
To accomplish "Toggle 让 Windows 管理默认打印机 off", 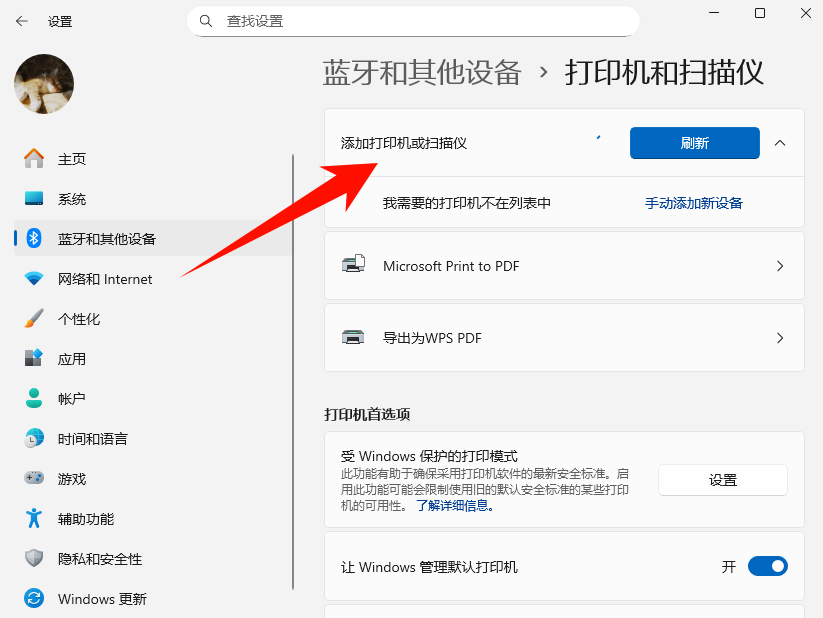I will pyautogui.click(x=767, y=566).
